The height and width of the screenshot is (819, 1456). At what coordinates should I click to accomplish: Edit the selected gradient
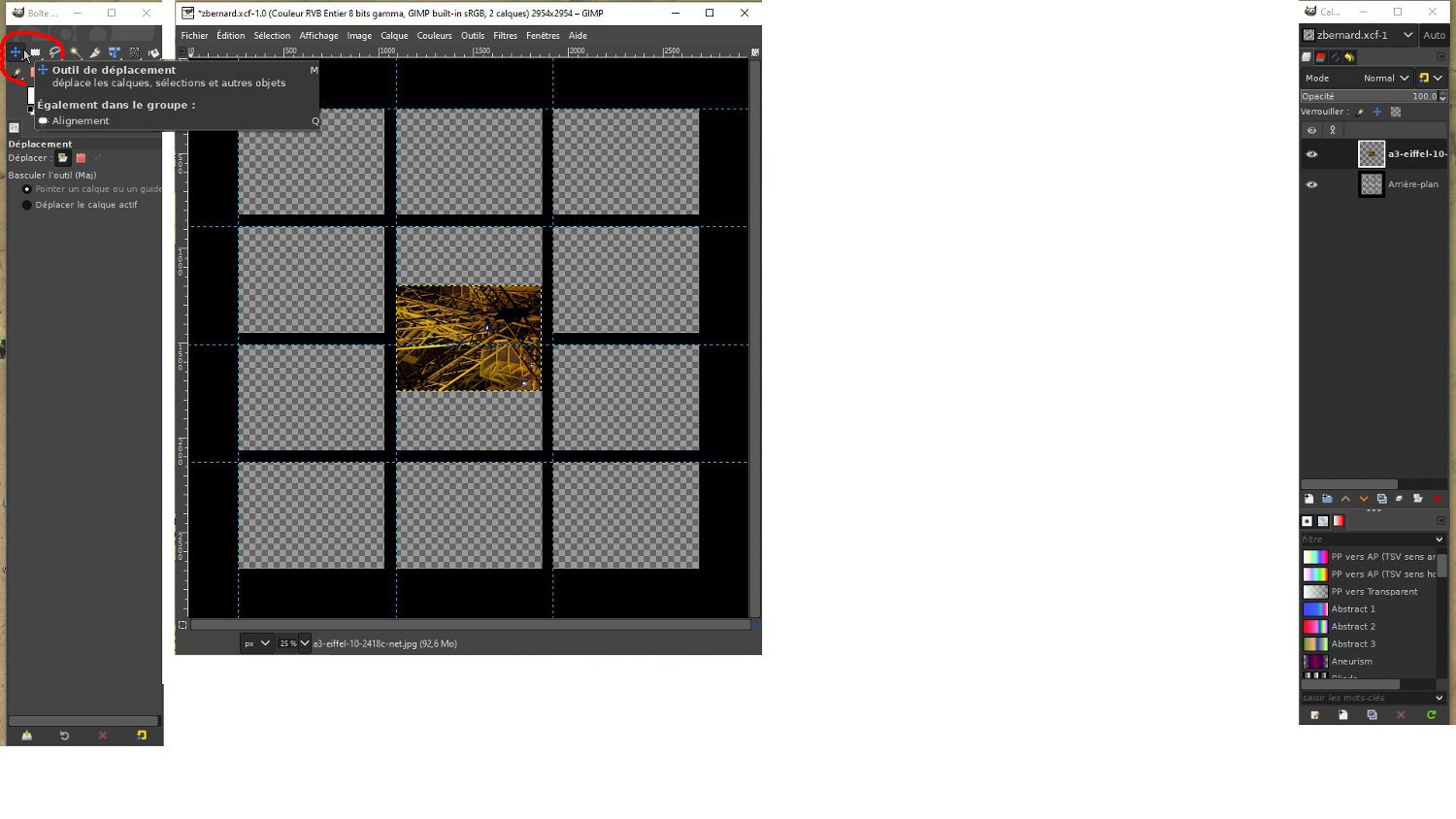coord(1315,715)
